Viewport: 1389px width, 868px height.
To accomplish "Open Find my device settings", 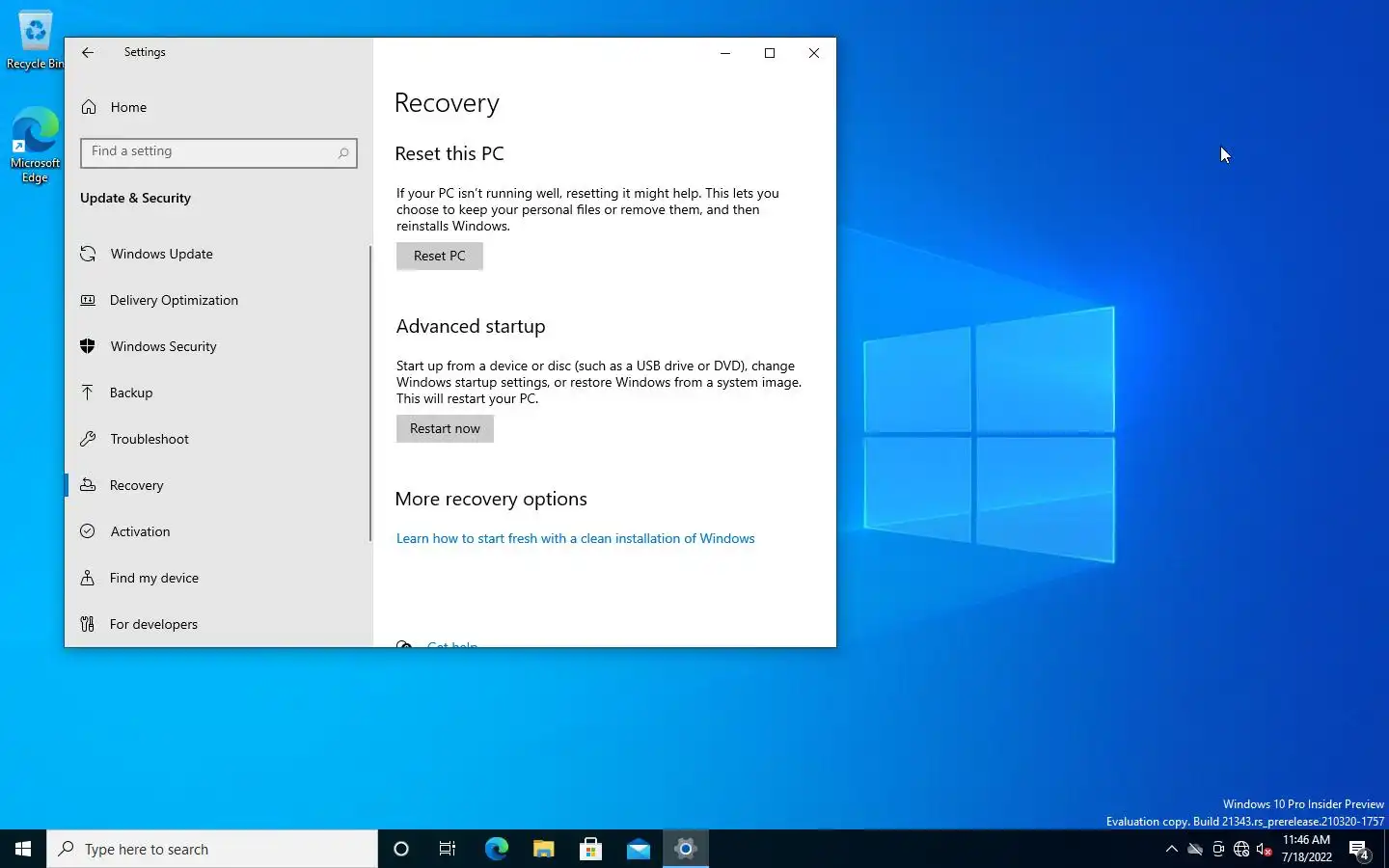I will tap(219, 578).
